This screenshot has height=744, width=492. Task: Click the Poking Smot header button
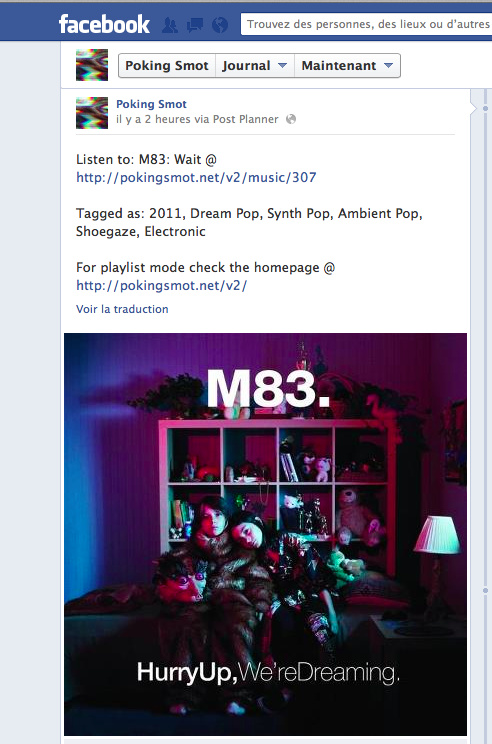(167, 65)
